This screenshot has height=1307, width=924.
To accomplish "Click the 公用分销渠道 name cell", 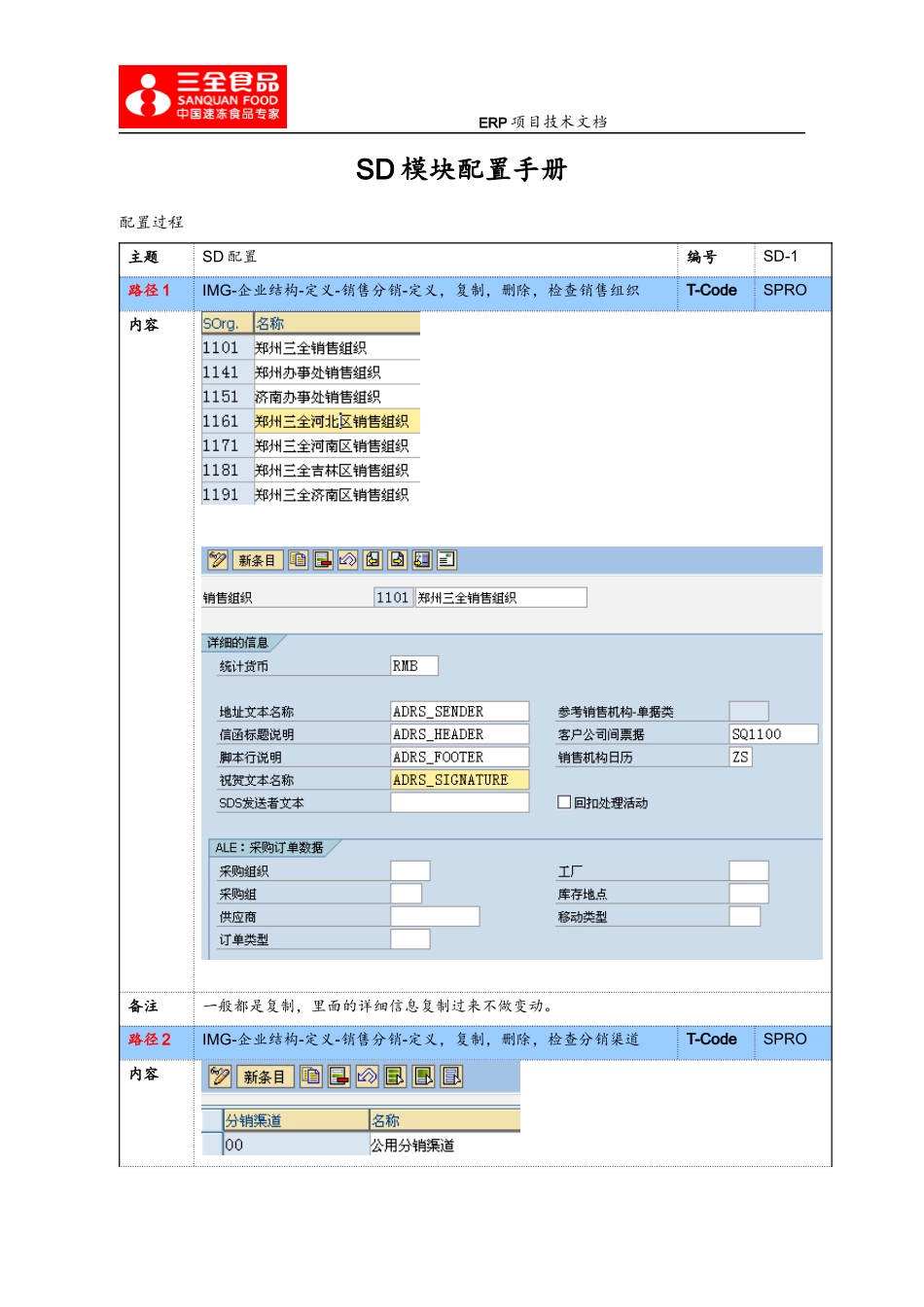I will coord(444,1145).
